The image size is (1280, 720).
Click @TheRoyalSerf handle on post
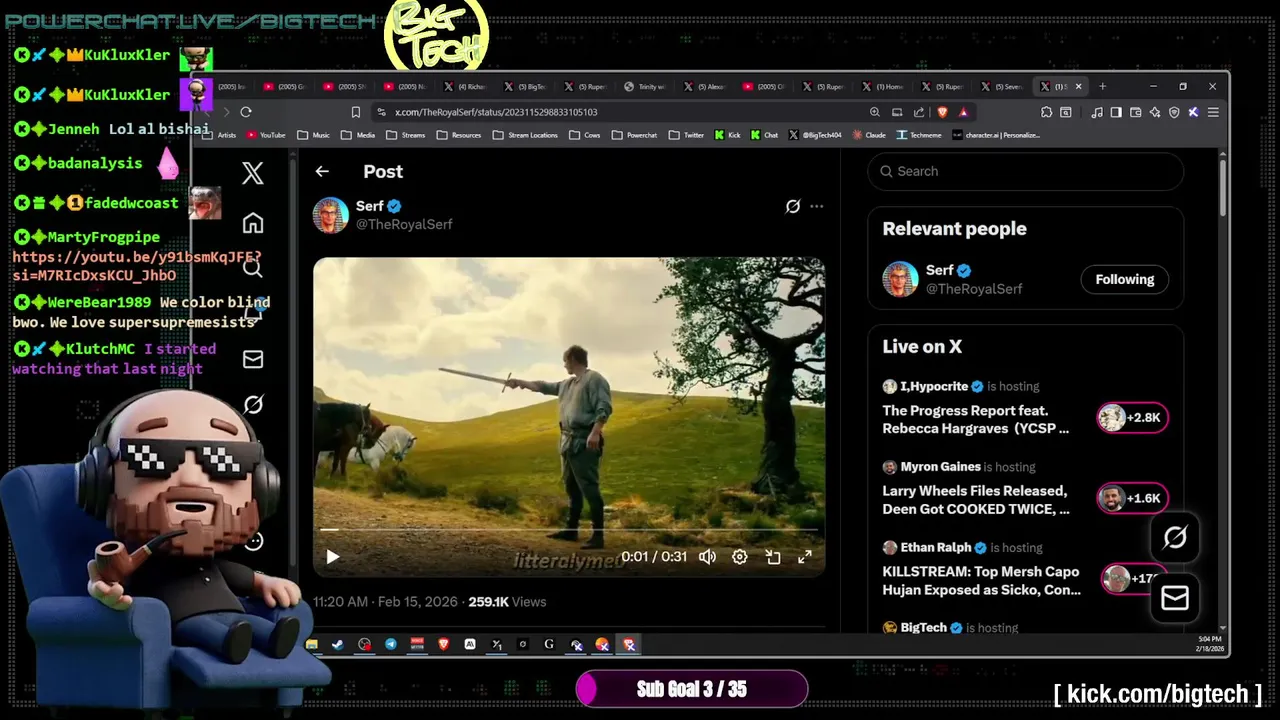click(404, 224)
